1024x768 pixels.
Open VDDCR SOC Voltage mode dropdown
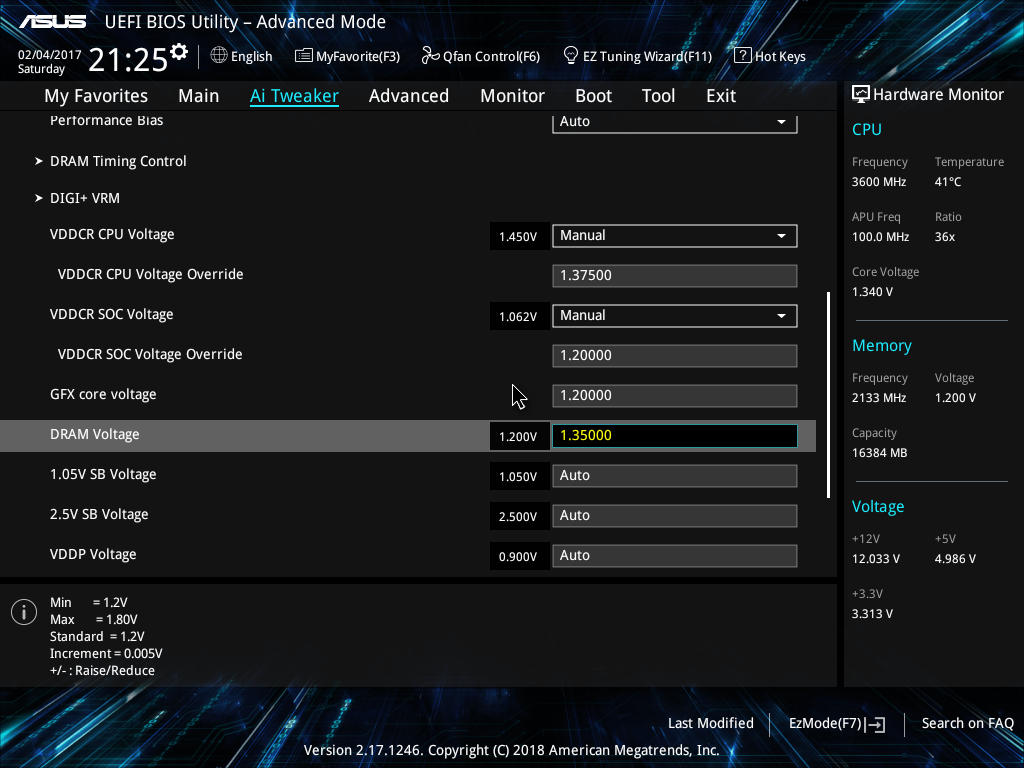tap(675, 316)
